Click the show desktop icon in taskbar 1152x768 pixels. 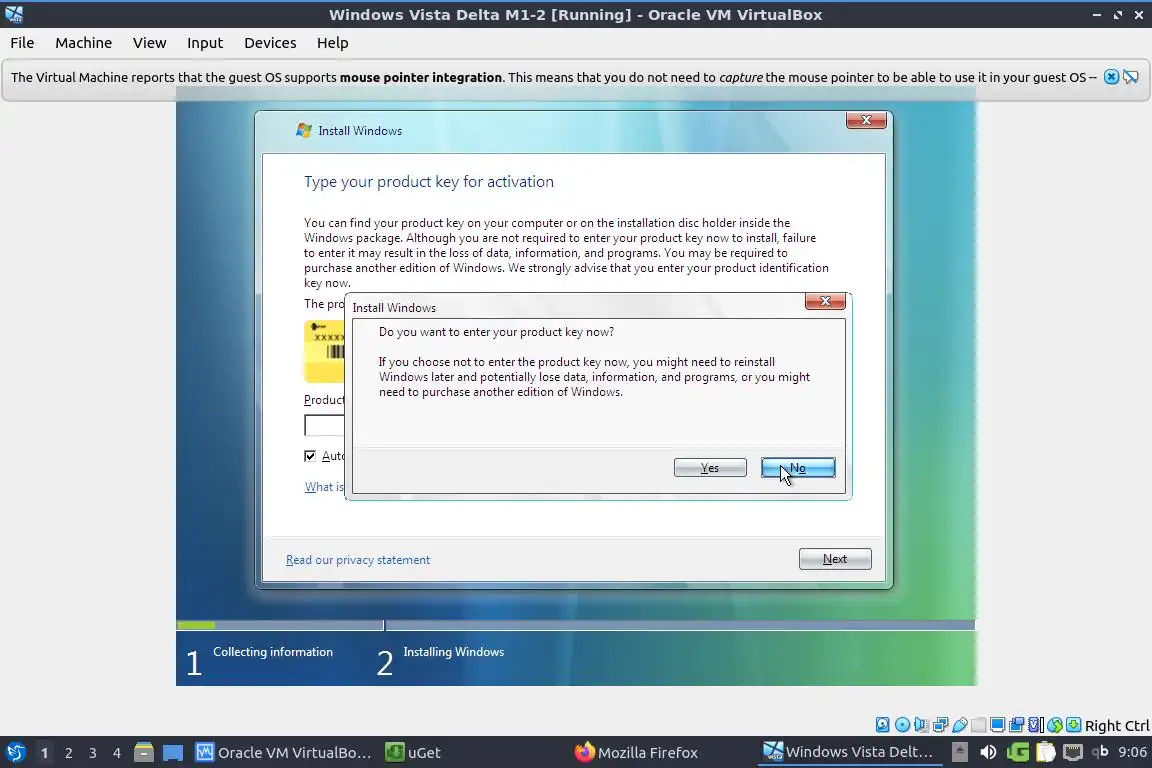point(173,753)
